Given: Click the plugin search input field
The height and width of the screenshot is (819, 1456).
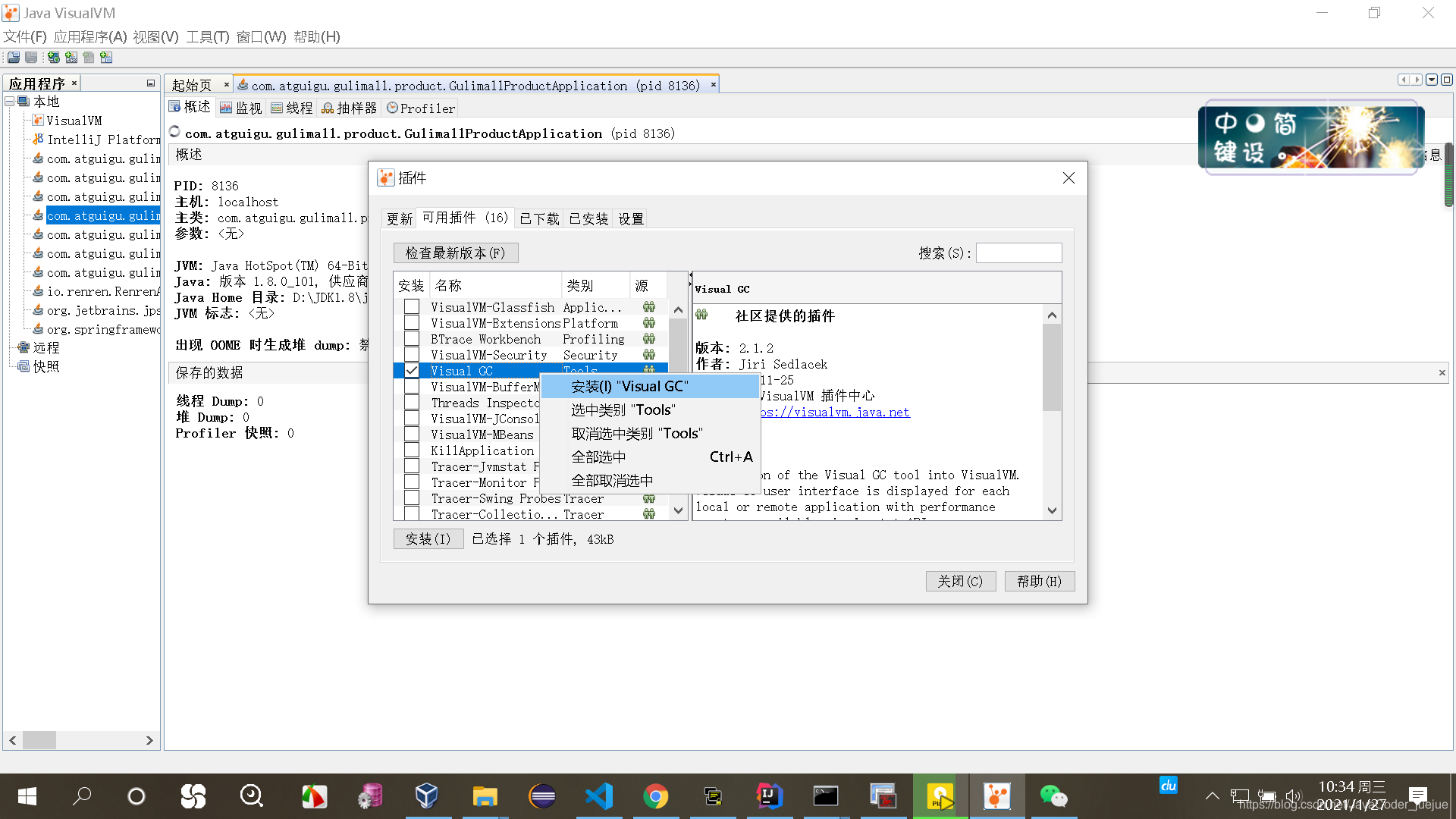Looking at the screenshot, I should (1018, 253).
